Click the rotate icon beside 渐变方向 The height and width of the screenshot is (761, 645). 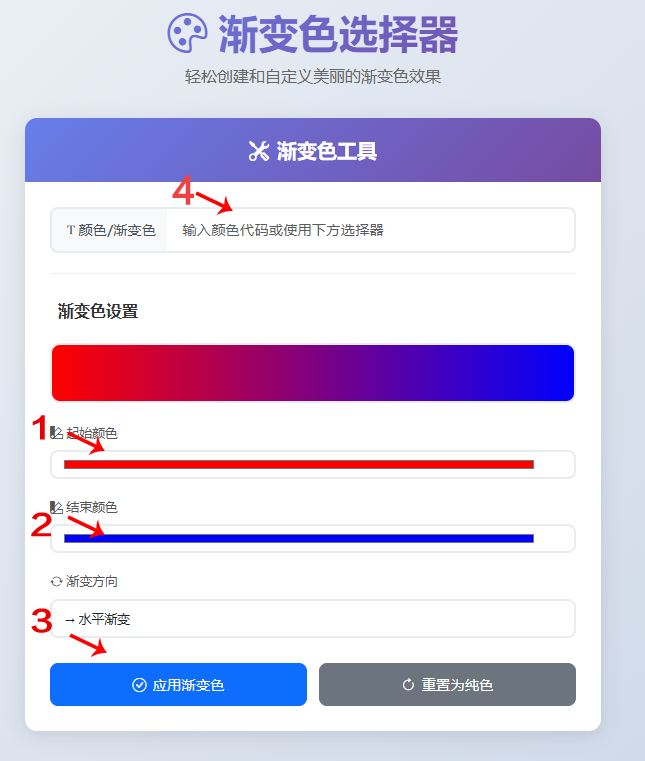tap(56, 581)
